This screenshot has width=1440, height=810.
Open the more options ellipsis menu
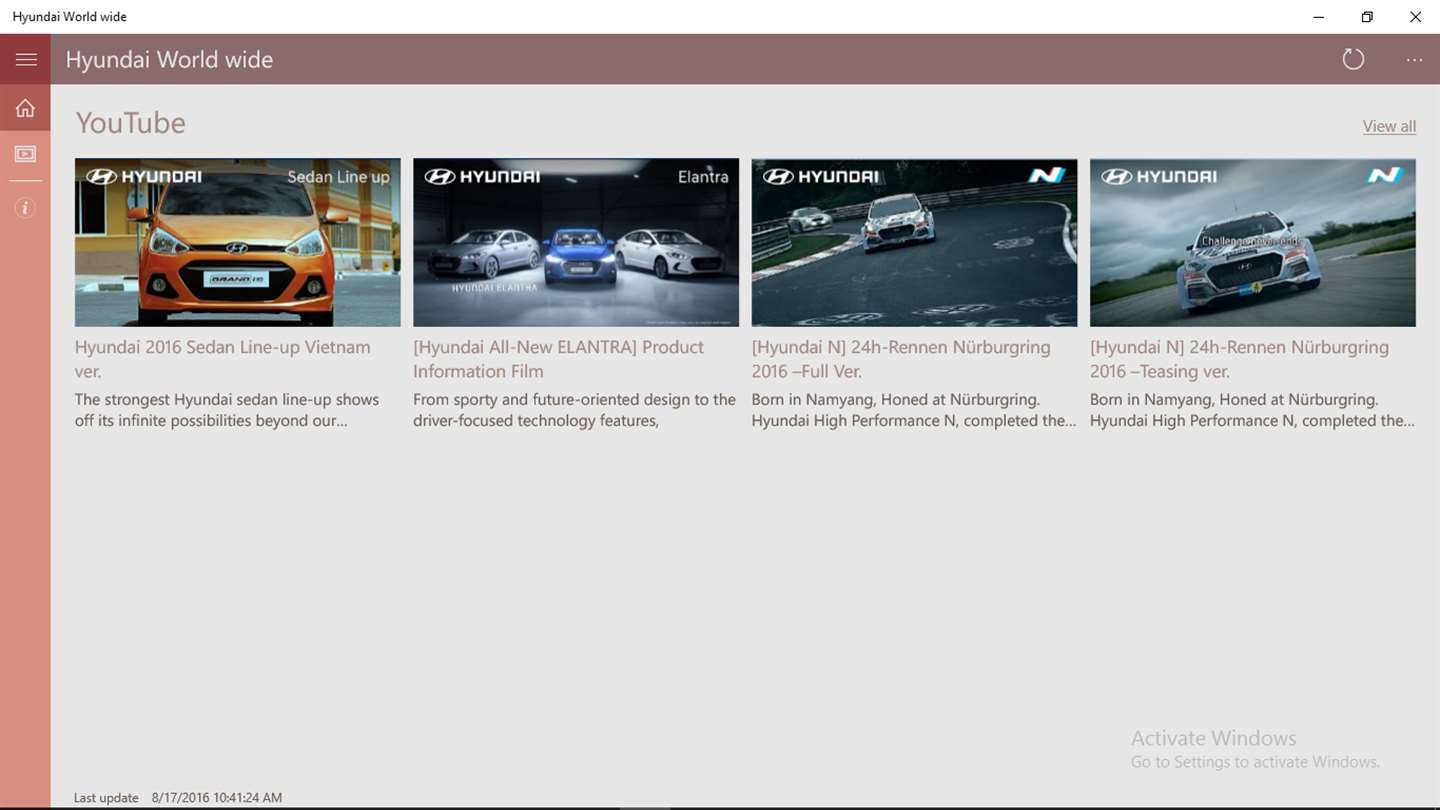pos(1414,60)
